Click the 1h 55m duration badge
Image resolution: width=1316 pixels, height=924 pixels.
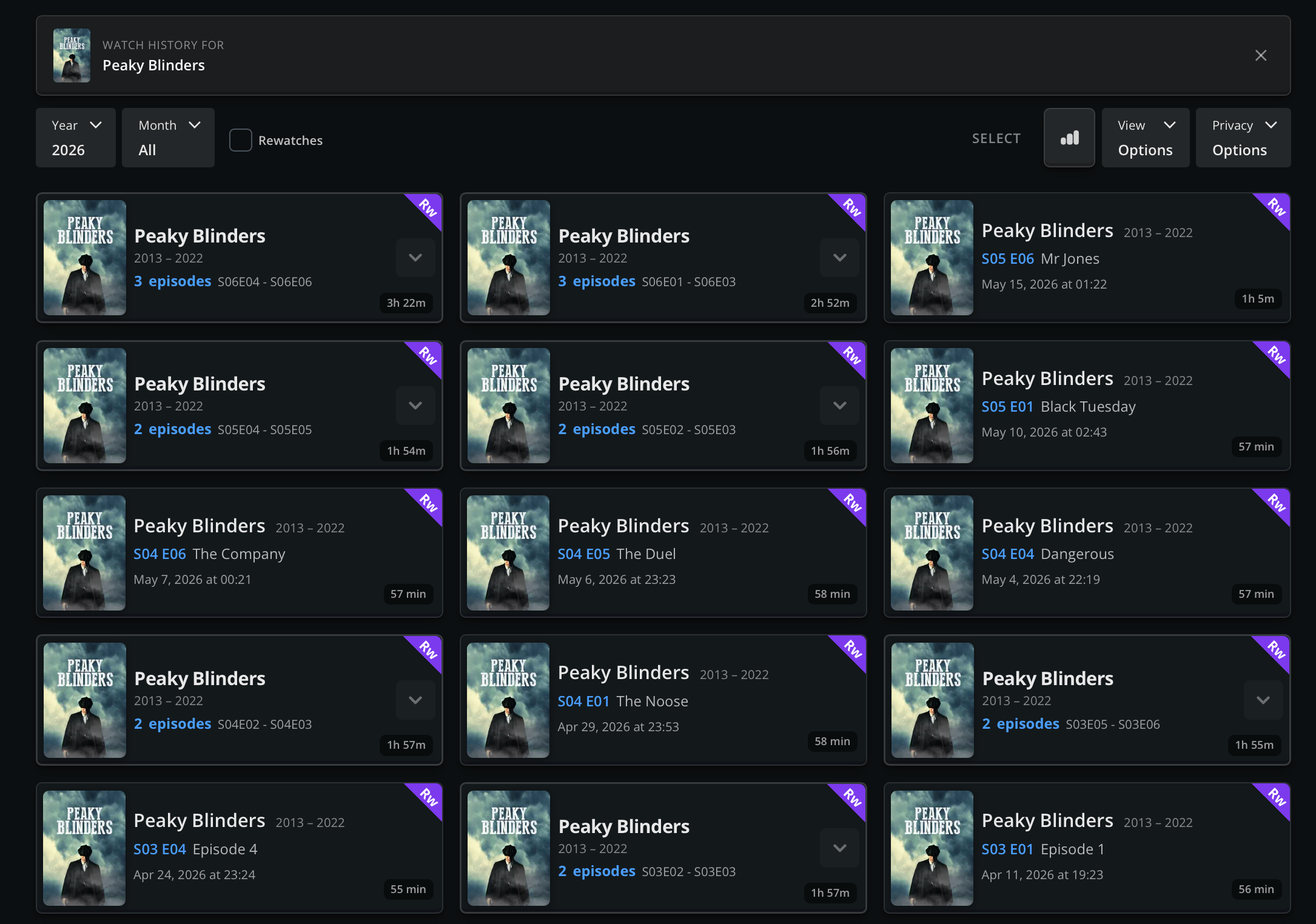pyautogui.click(x=1255, y=745)
